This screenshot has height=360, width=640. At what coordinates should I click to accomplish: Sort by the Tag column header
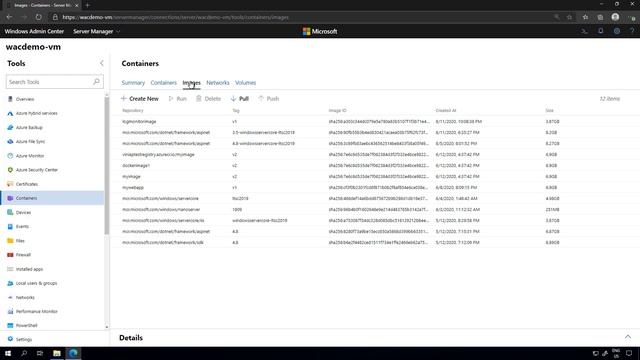(x=236, y=111)
